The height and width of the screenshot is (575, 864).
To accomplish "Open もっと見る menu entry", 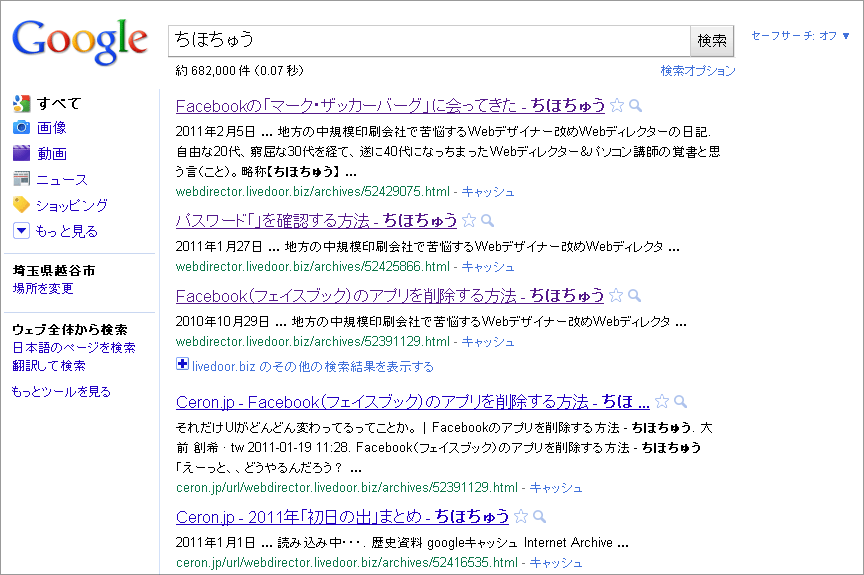I will pyautogui.click(x=67, y=231).
